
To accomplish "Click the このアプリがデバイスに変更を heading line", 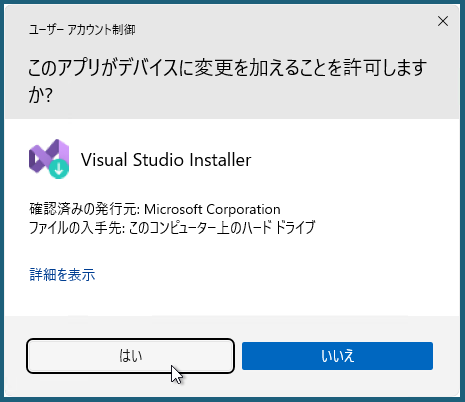I will click(x=227, y=67).
